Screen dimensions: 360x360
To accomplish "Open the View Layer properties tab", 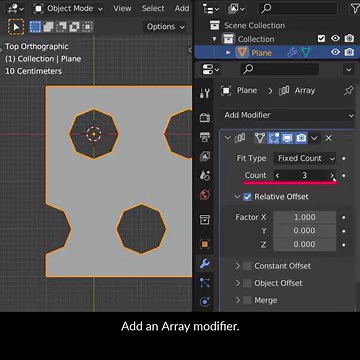I will point(205,156).
